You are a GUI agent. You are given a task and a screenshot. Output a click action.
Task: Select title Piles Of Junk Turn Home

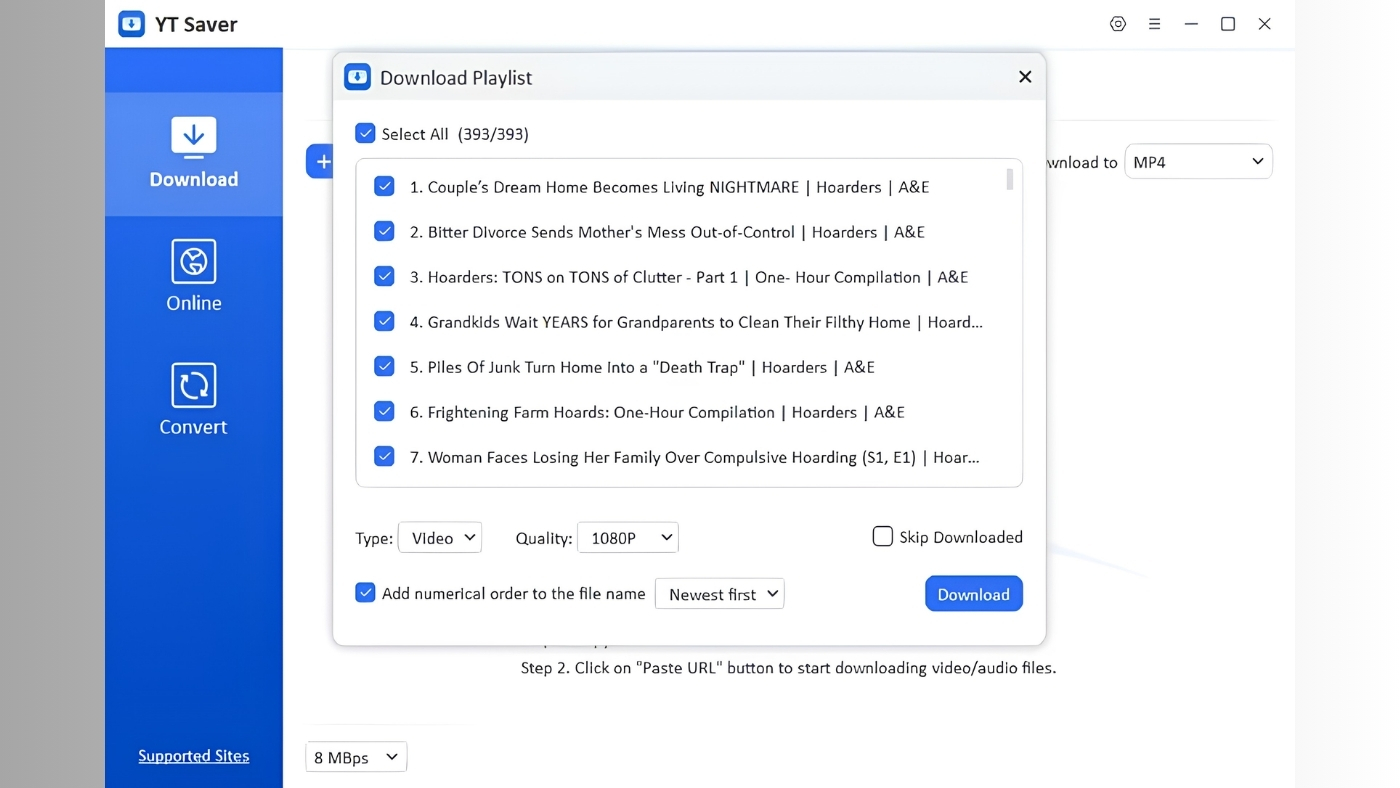coord(642,367)
